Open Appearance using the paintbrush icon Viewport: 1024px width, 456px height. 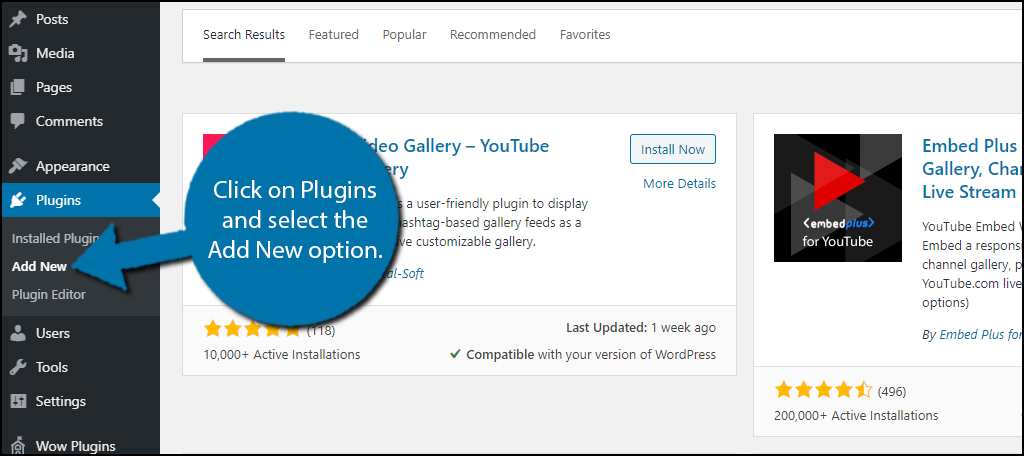[18, 167]
